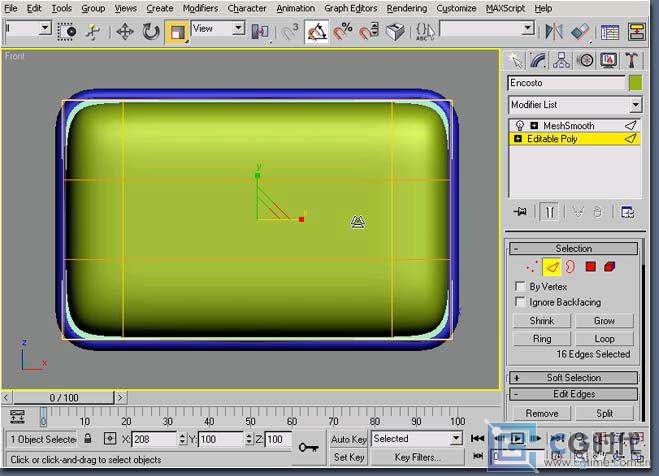
Task: Enable Ignore Backfacing checkbox
Action: pyautogui.click(x=520, y=302)
